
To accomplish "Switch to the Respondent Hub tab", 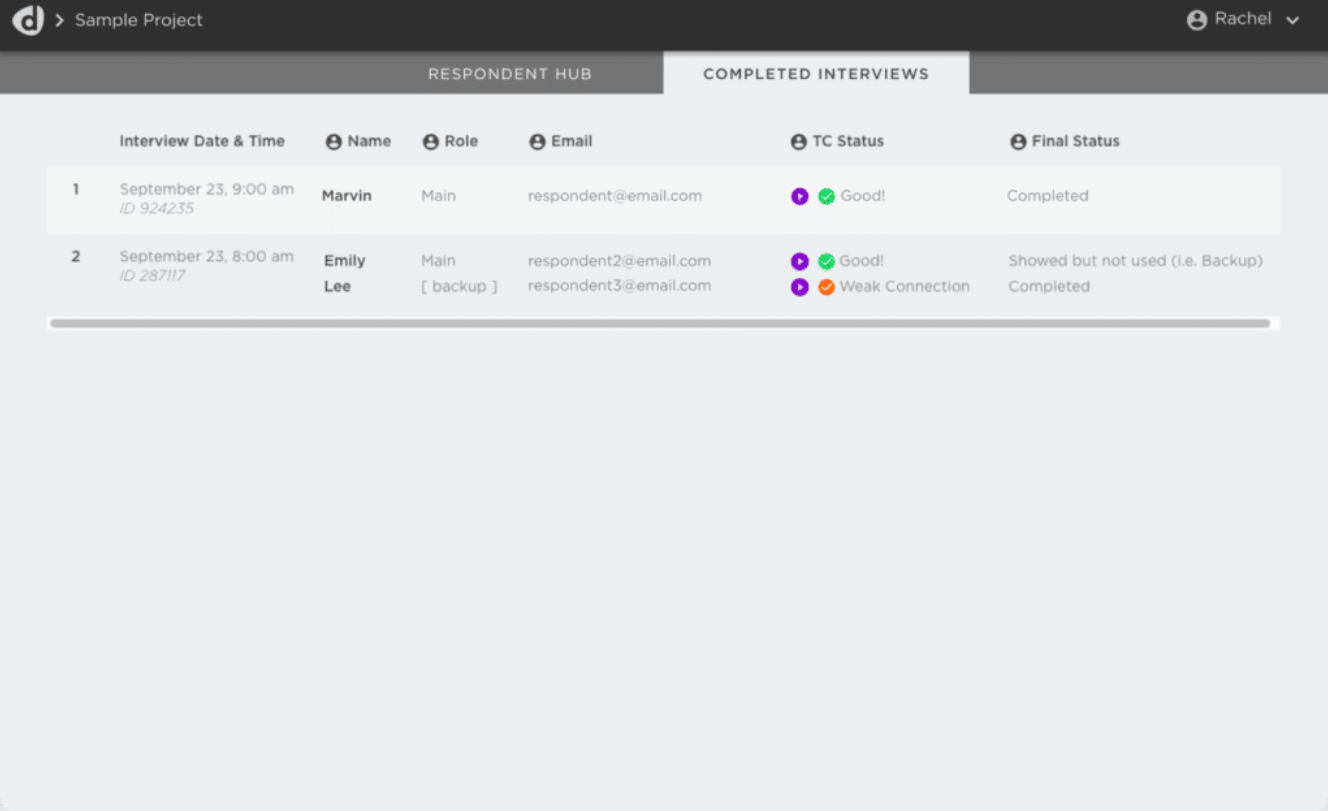I will (510, 74).
